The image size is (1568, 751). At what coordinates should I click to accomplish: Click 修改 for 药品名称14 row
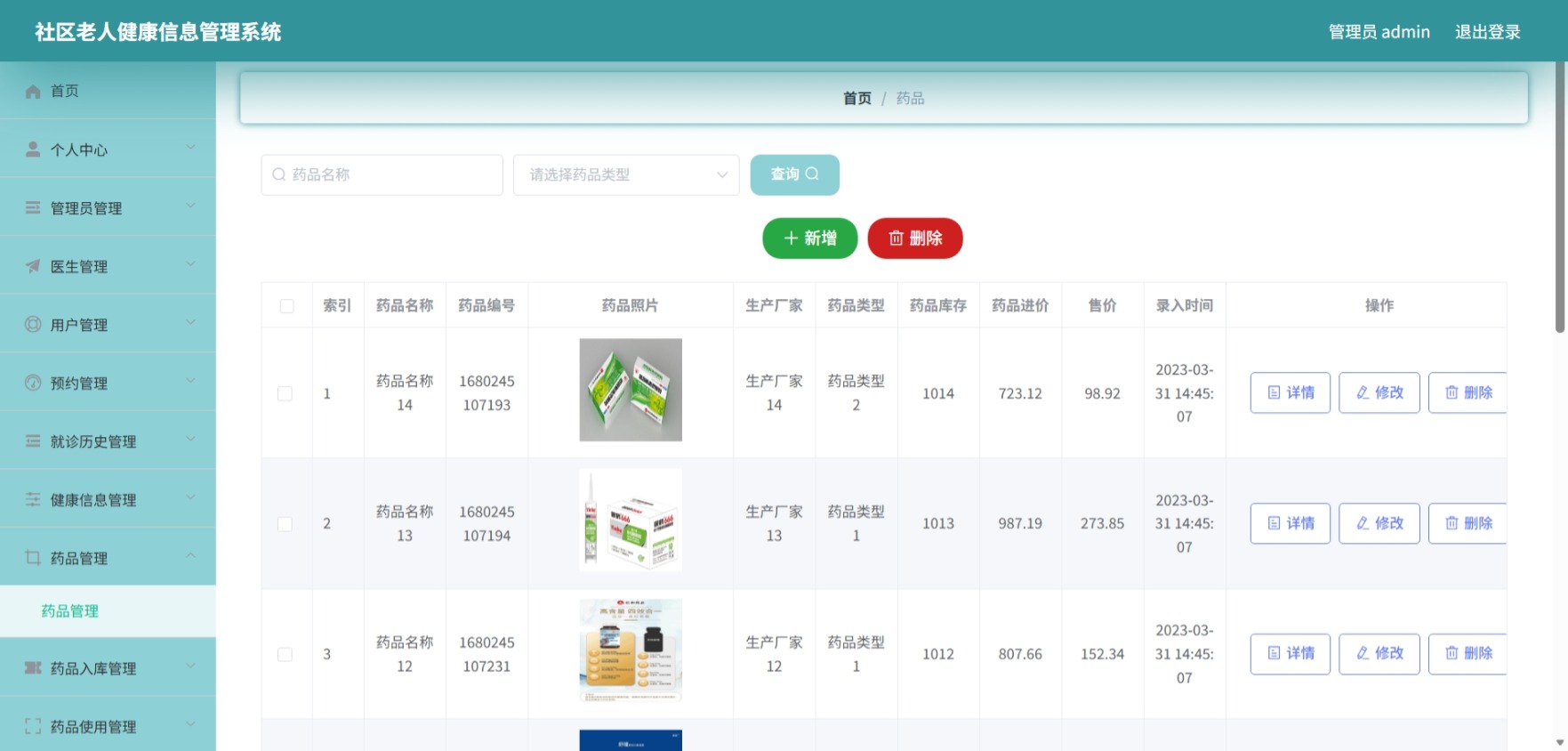pyautogui.click(x=1379, y=392)
